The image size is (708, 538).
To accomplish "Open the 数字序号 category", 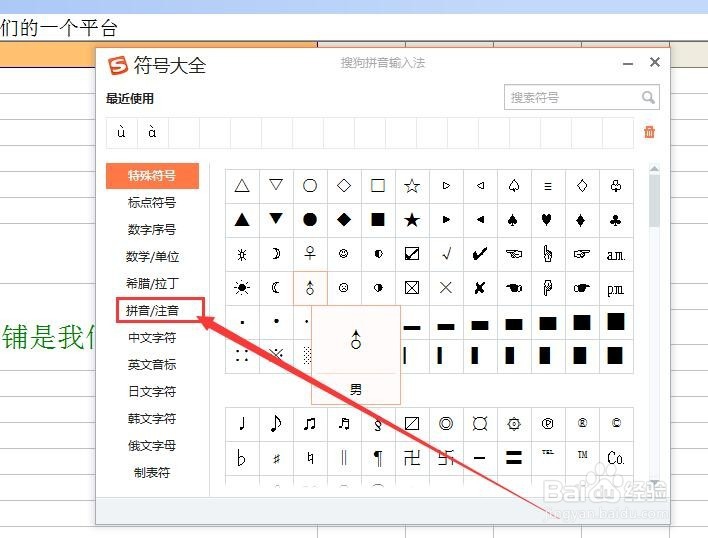I will point(152,230).
